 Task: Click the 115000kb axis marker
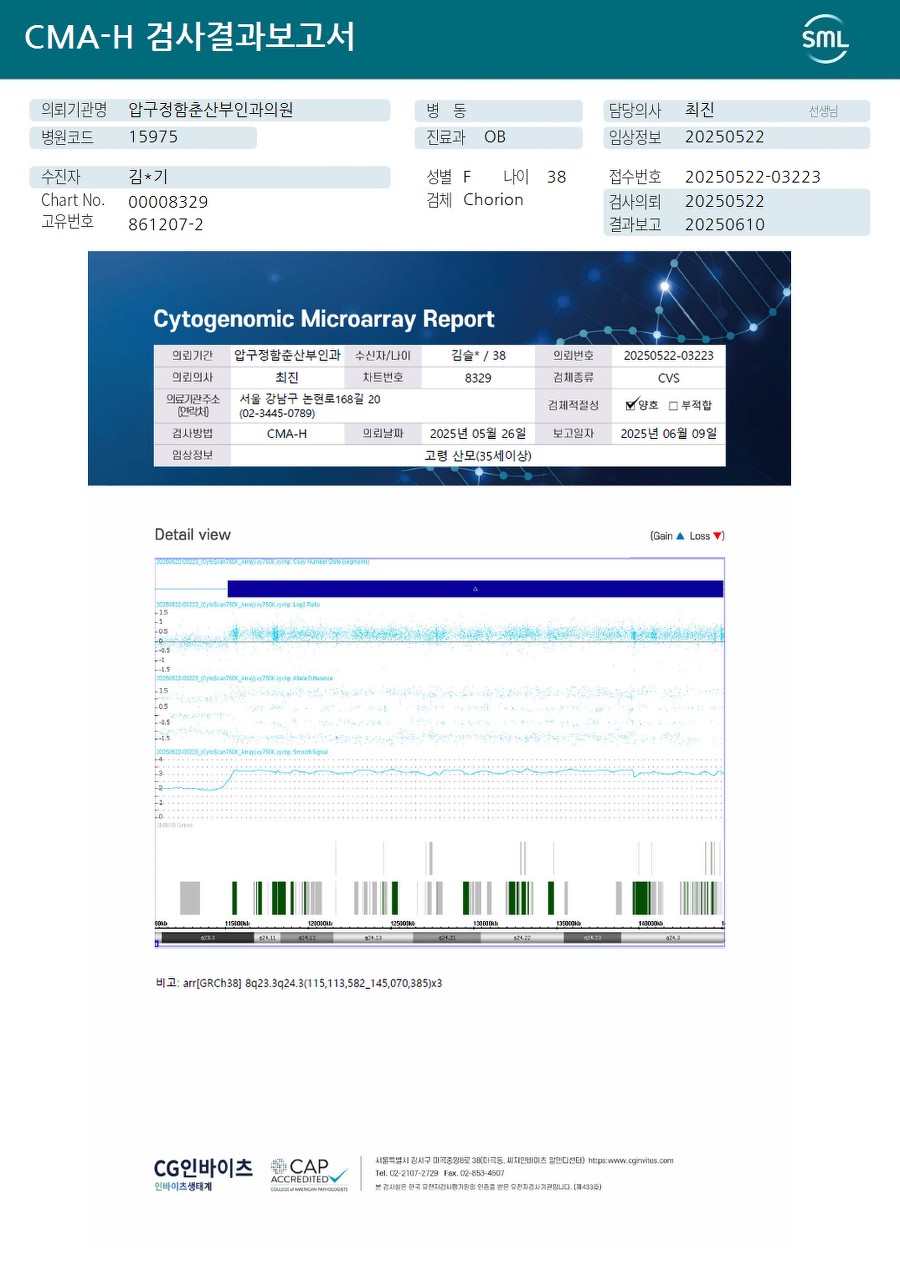click(x=237, y=923)
